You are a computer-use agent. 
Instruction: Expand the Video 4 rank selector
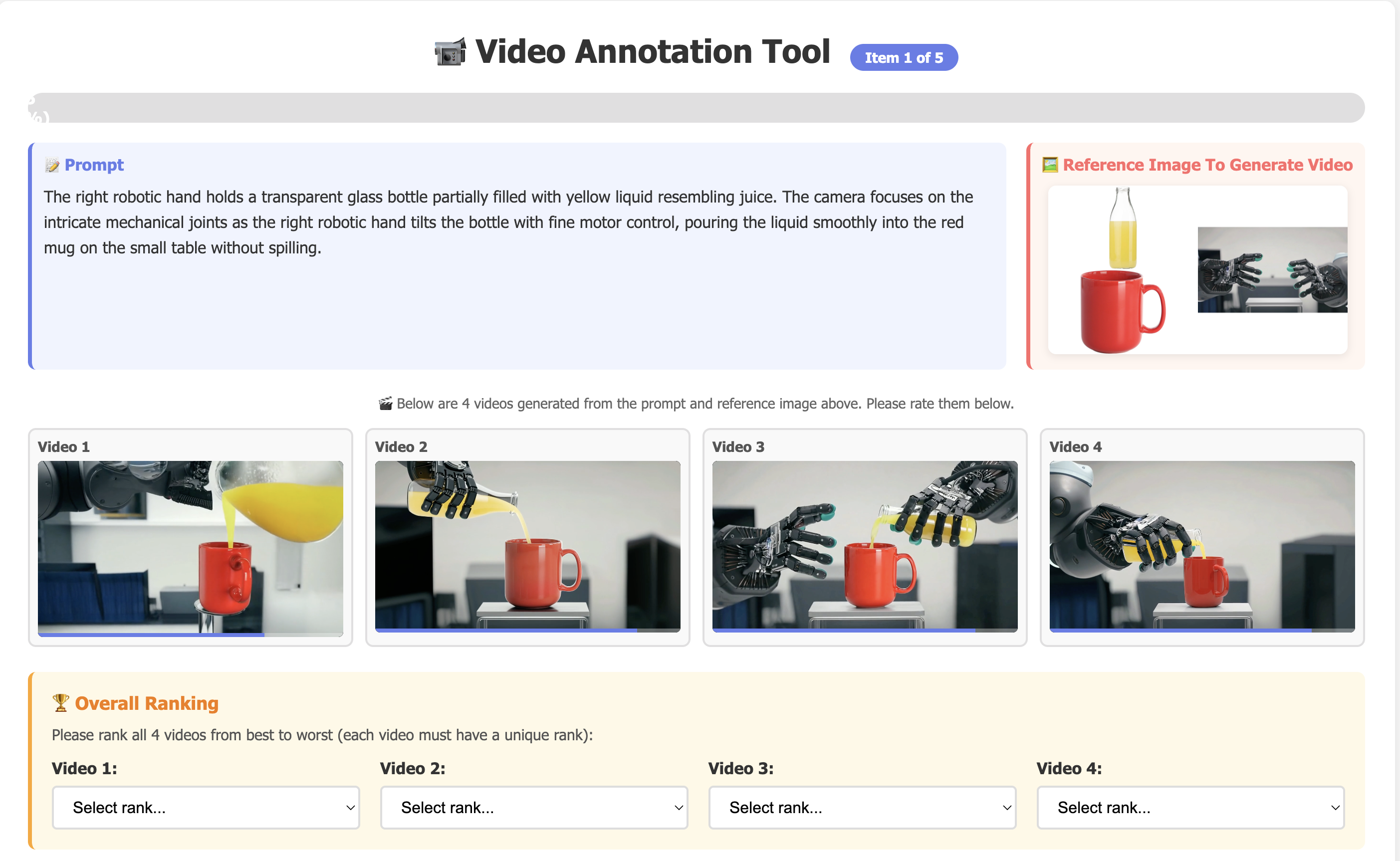point(1190,807)
